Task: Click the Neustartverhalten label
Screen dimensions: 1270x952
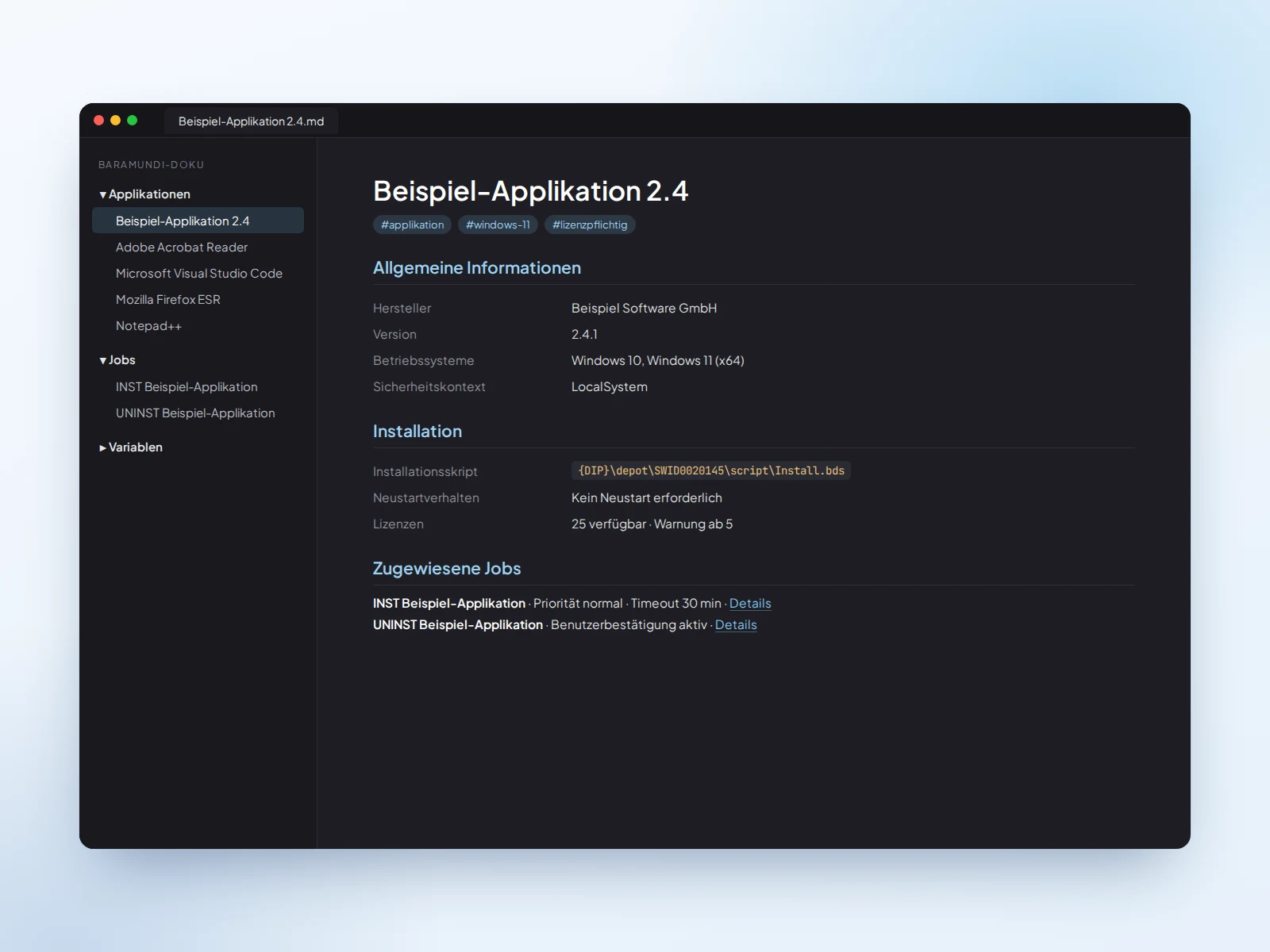Action: tap(426, 497)
